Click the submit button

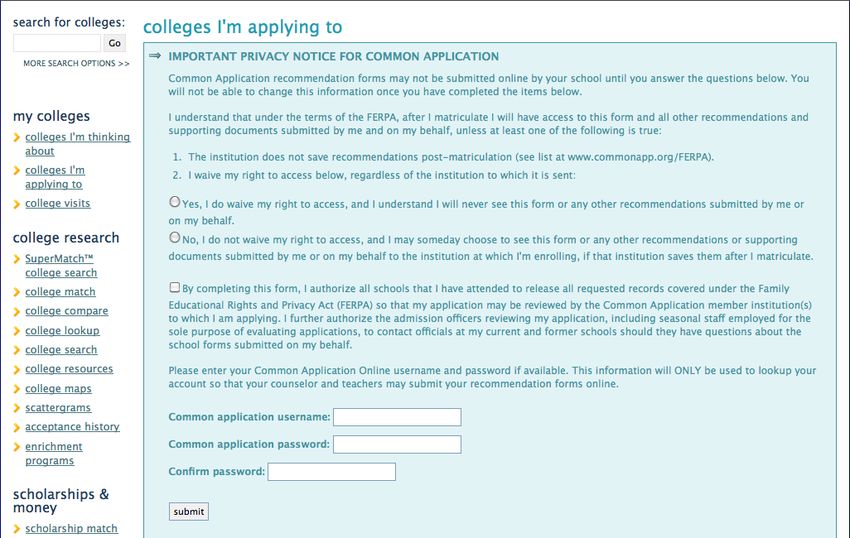coord(189,511)
